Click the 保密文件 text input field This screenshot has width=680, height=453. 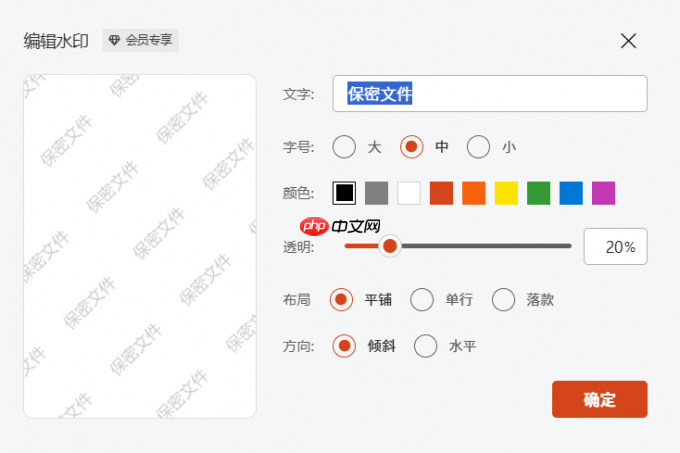click(x=490, y=94)
